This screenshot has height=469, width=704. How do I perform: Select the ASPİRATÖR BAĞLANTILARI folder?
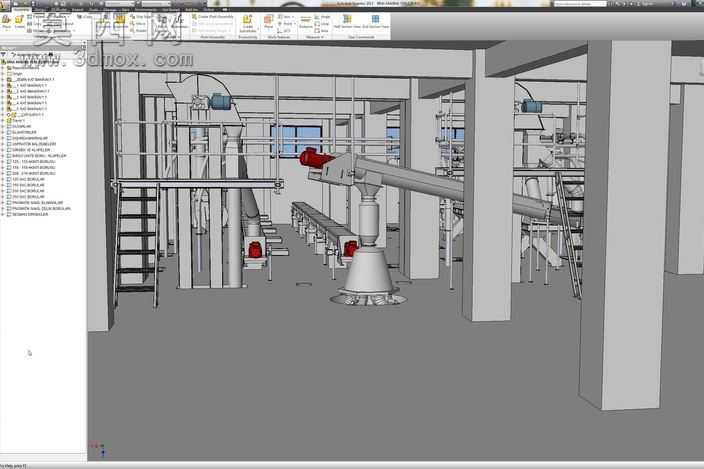click(x=32, y=144)
